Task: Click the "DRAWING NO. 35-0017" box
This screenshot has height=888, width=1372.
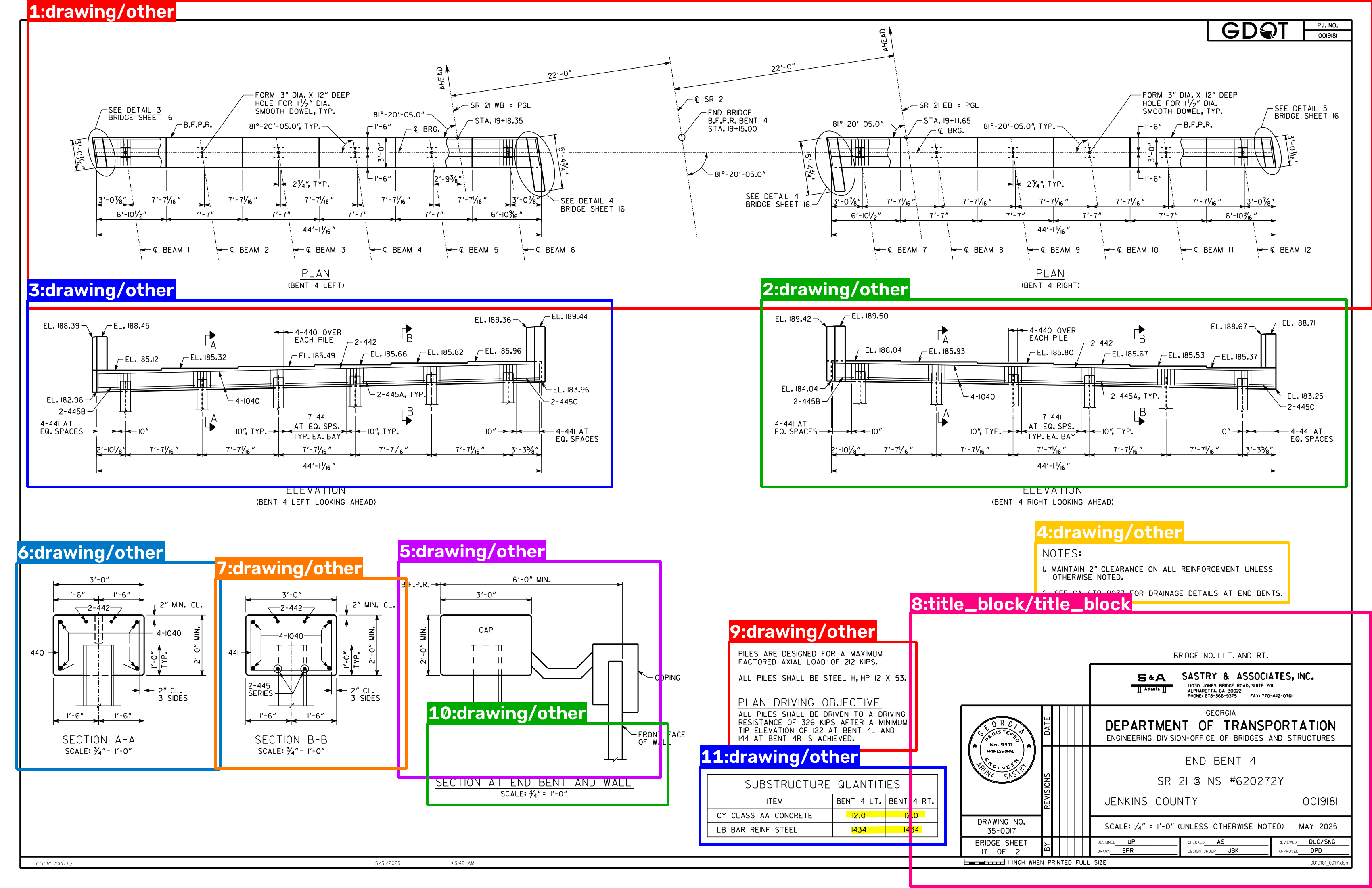Action: (x=1001, y=826)
